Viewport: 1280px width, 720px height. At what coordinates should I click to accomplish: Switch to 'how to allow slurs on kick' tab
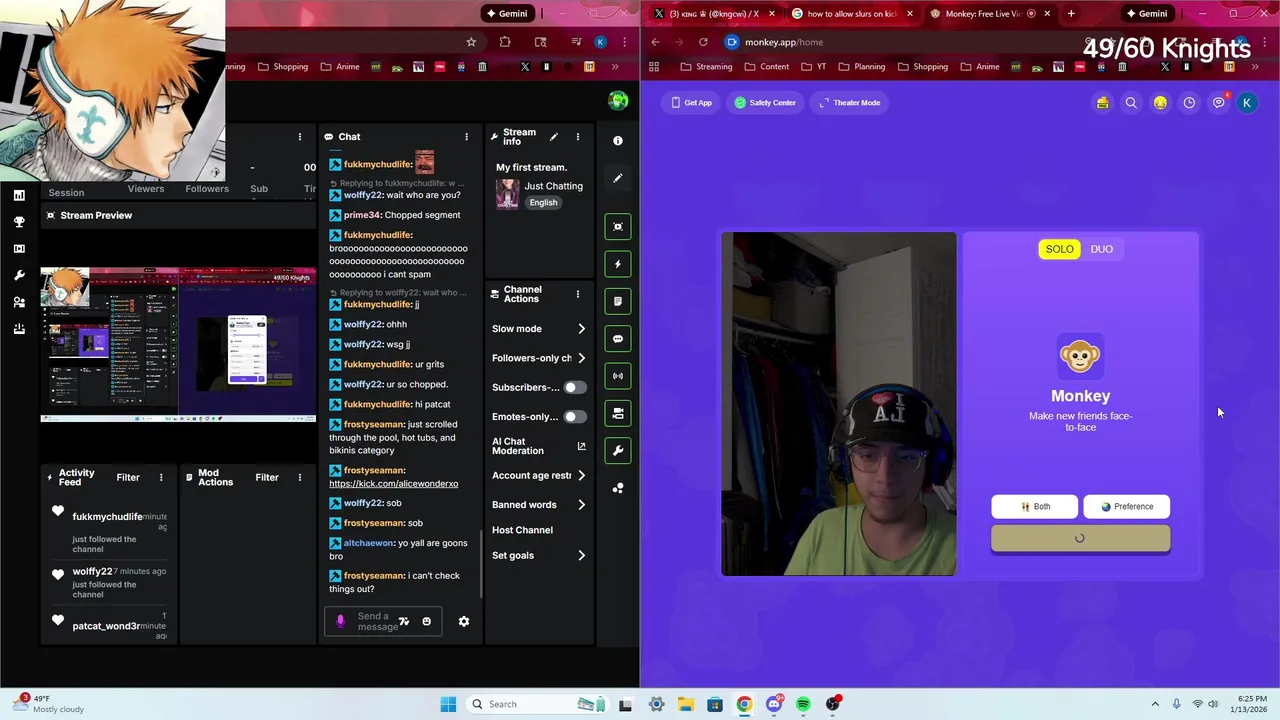pyautogui.click(x=853, y=14)
